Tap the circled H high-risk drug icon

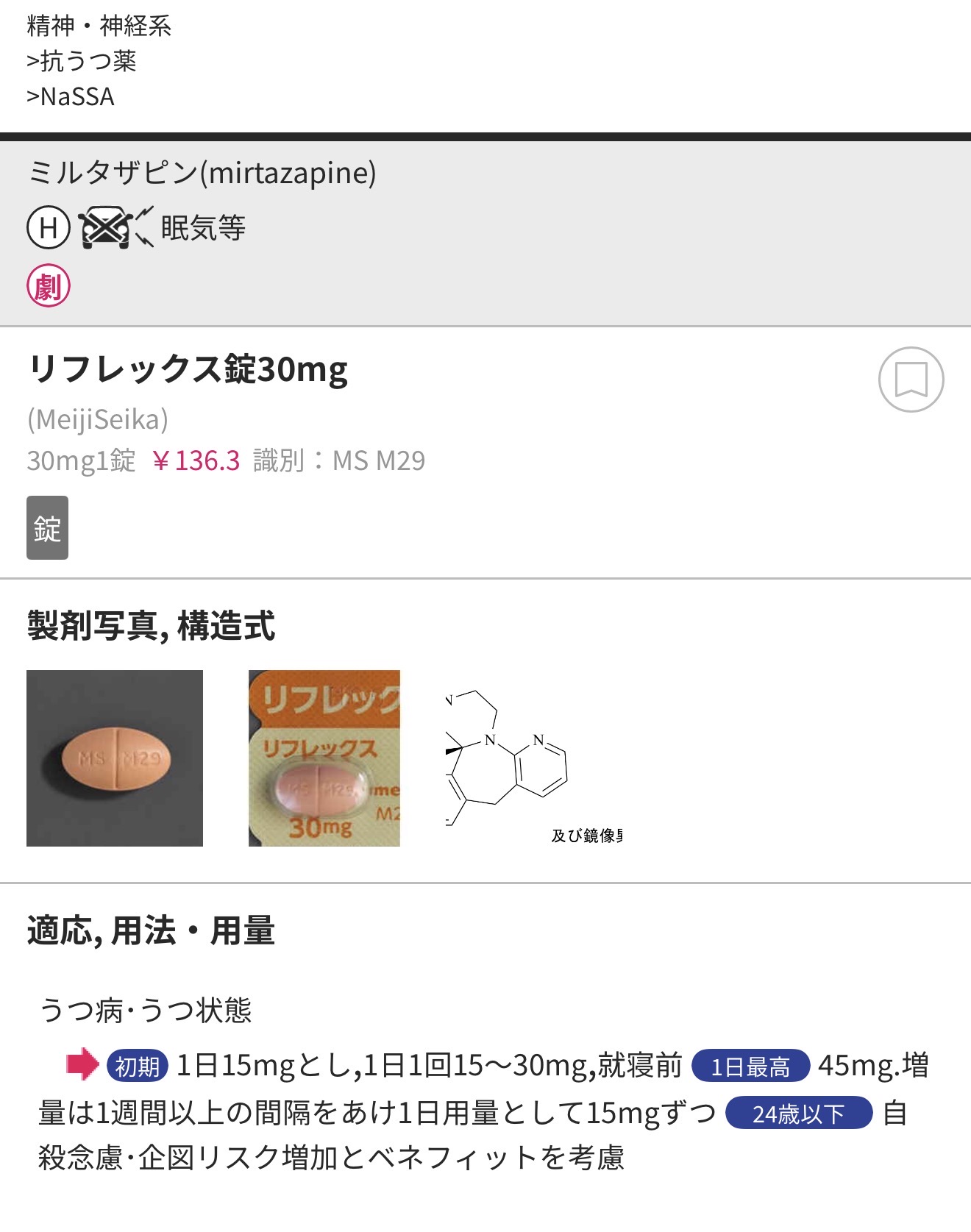click(x=49, y=227)
